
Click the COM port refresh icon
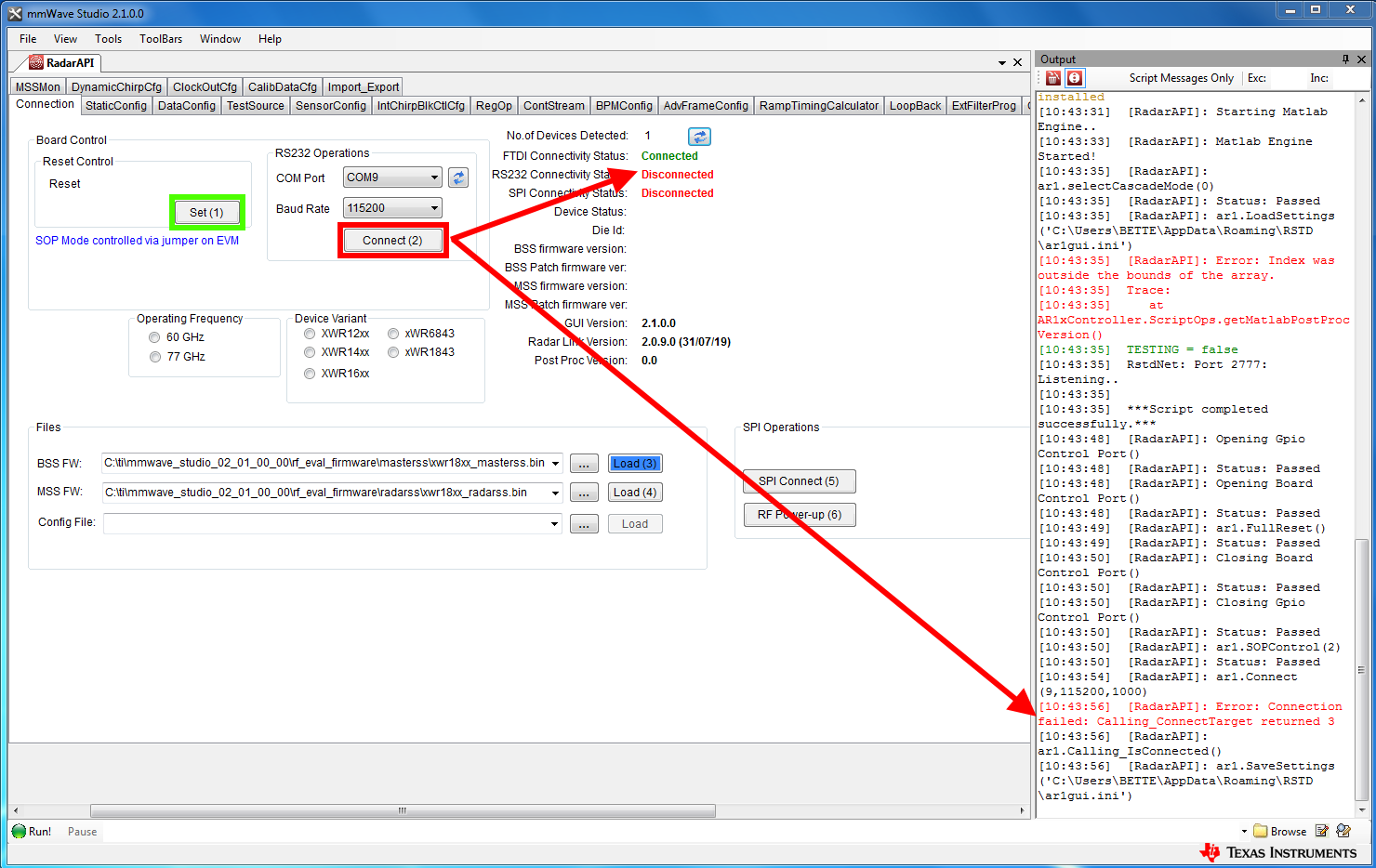tap(457, 177)
